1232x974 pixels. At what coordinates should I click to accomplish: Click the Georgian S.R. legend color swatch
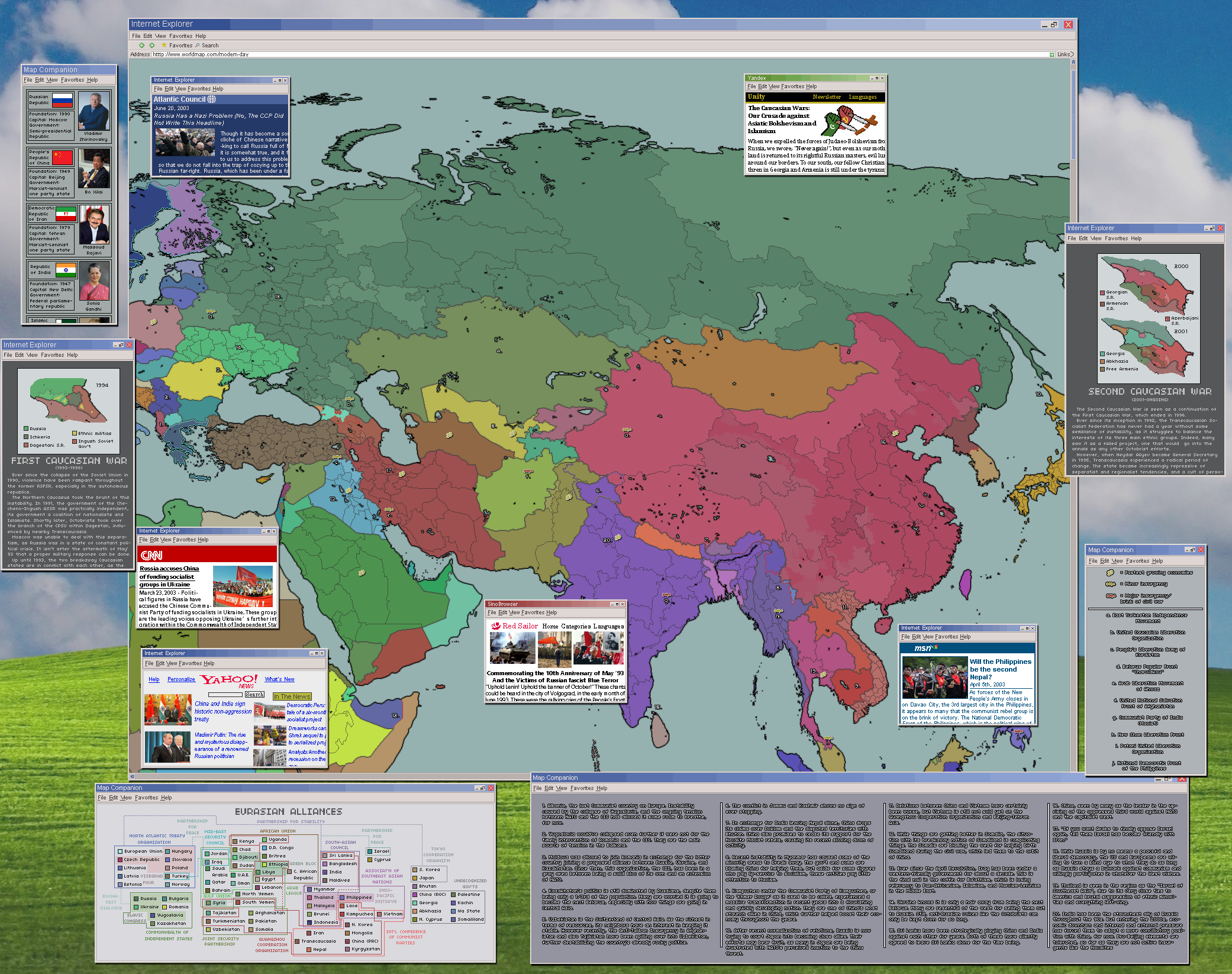tap(1102, 292)
